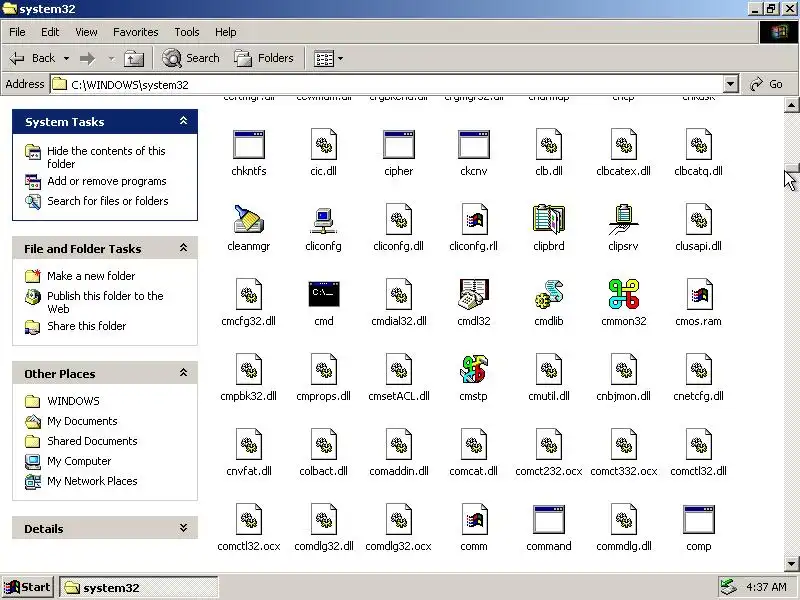Click the system32 taskbar button

138,587
